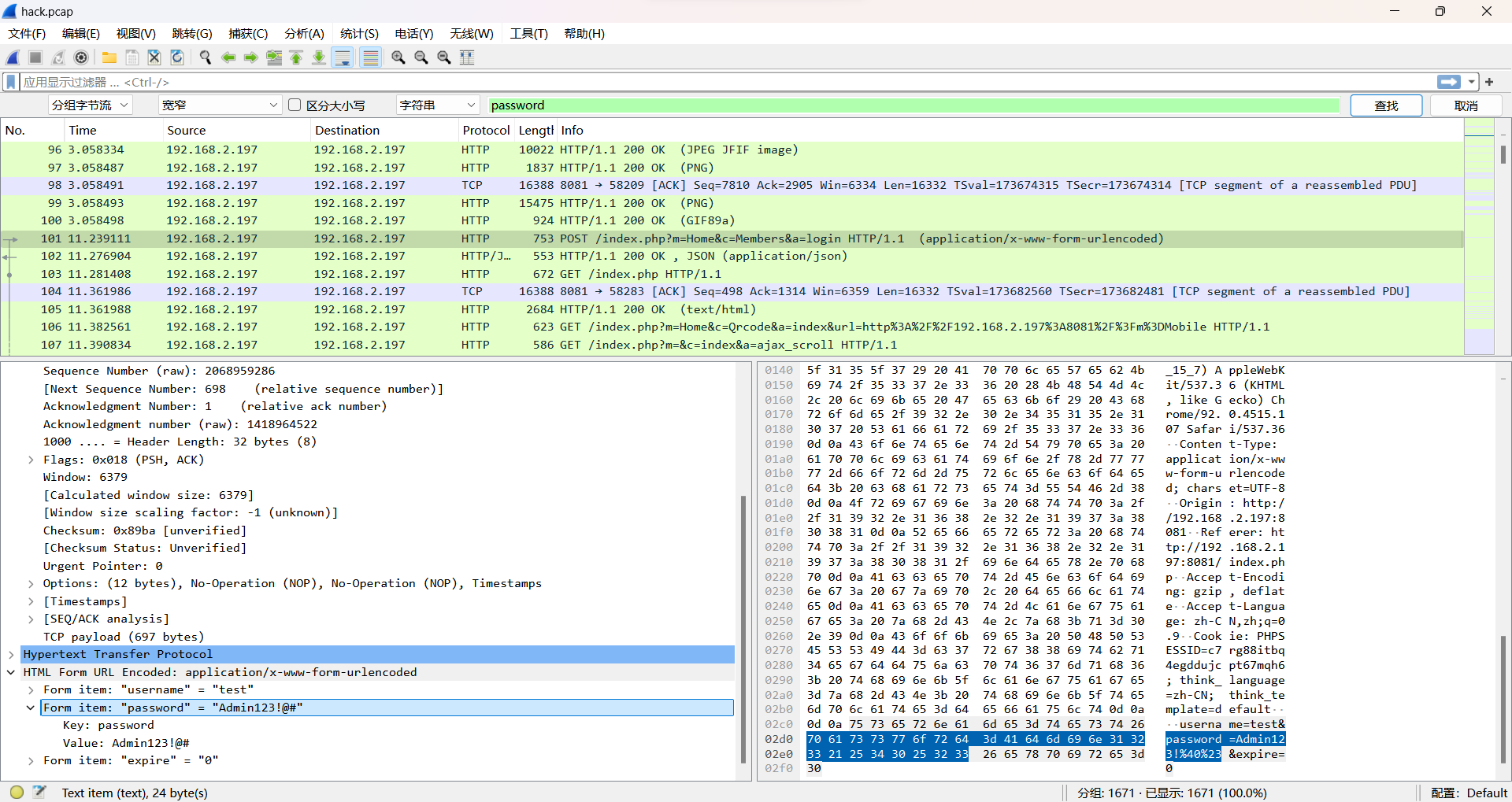The height and width of the screenshot is (802, 1512).
Task: Expand the Hypertext Transfer Protocol section
Action: click(11, 654)
